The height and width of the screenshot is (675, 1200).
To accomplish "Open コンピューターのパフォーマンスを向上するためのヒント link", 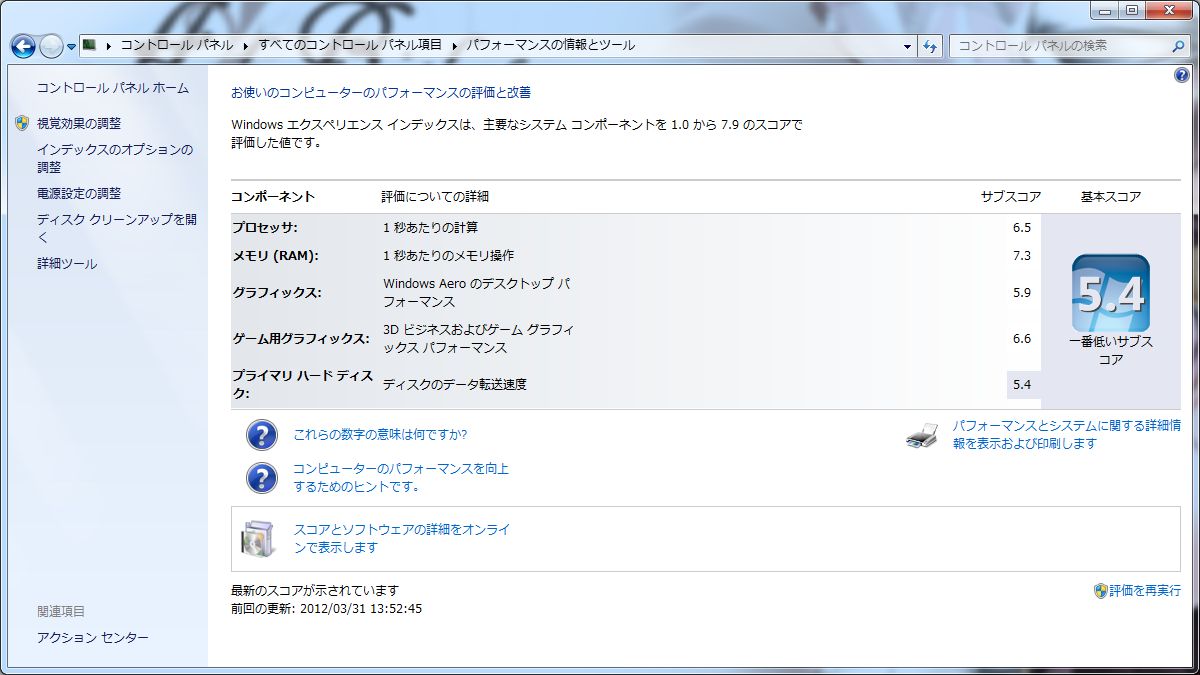I will (x=401, y=478).
